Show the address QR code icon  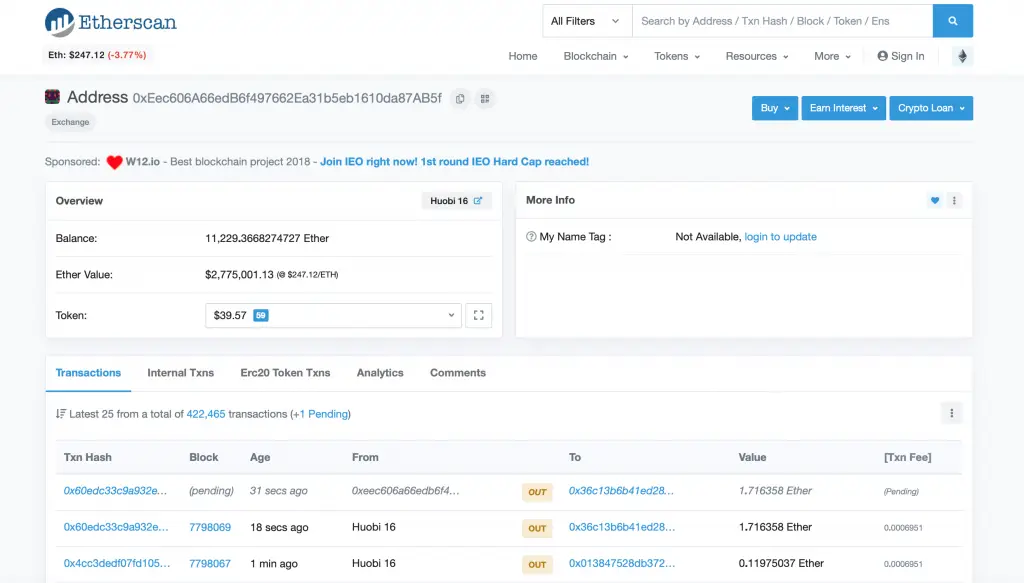tap(485, 99)
